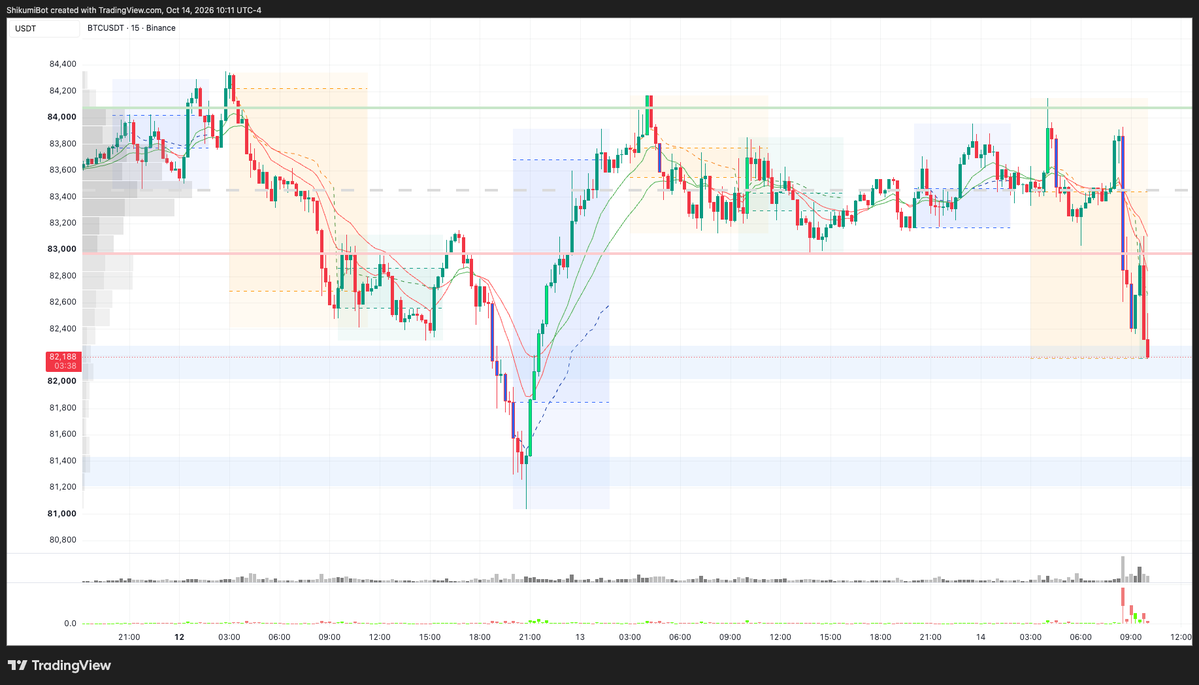Click the first 21:00 time label before date 12
1199x685 pixels.
coord(129,637)
